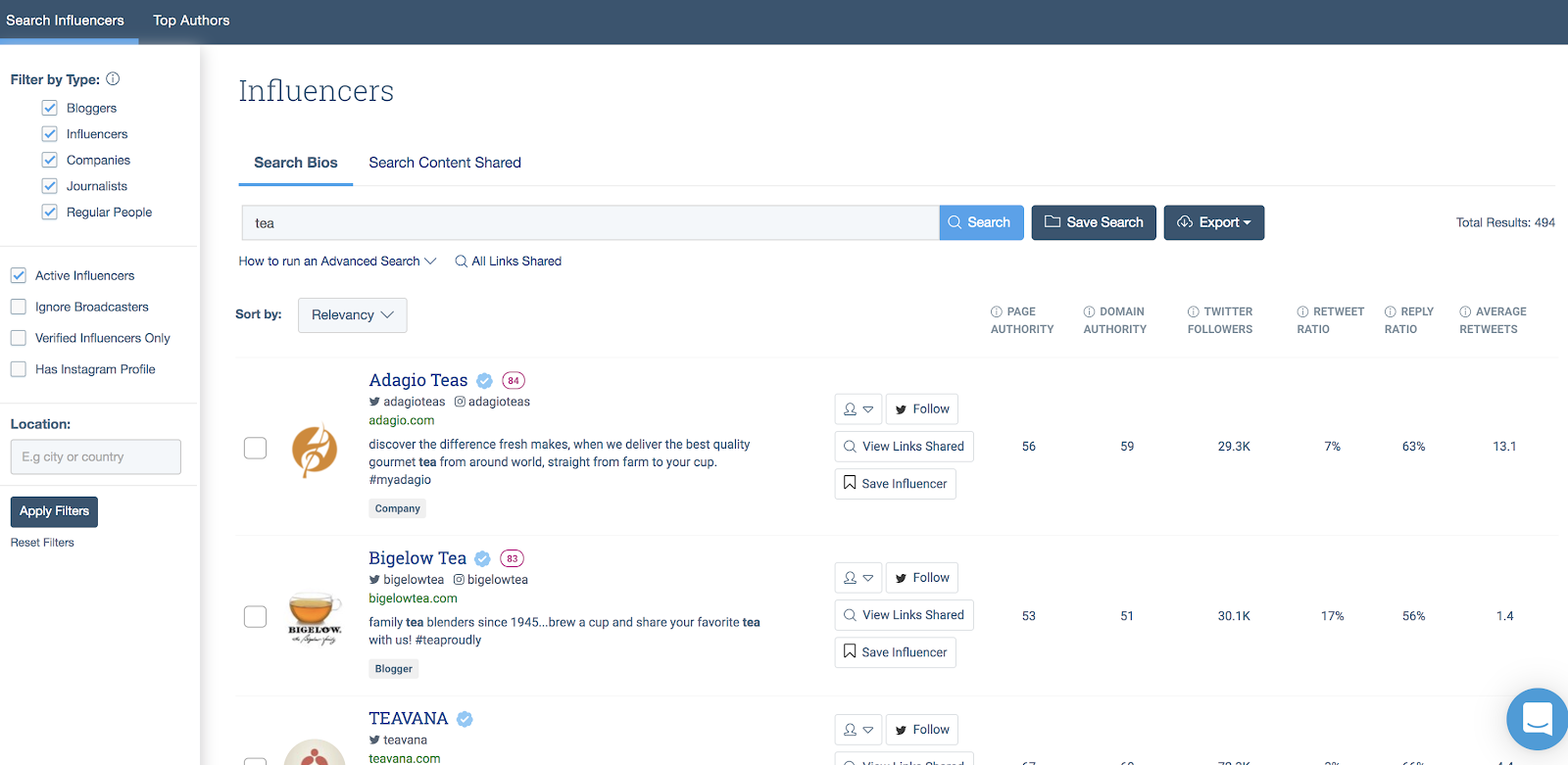Select the Search Bios tab
This screenshot has width=1568, height=765.
pyautogui.click(x=296, y=163)
